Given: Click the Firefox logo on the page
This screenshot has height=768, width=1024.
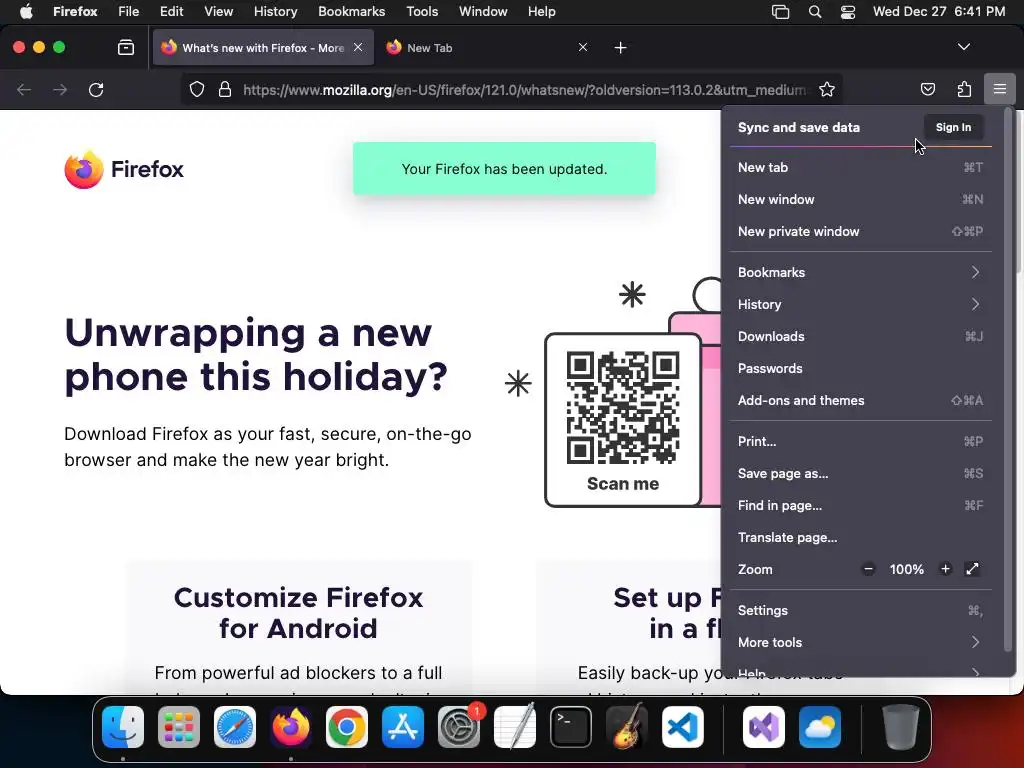Looking at the screenshot, I should (124, 169).
